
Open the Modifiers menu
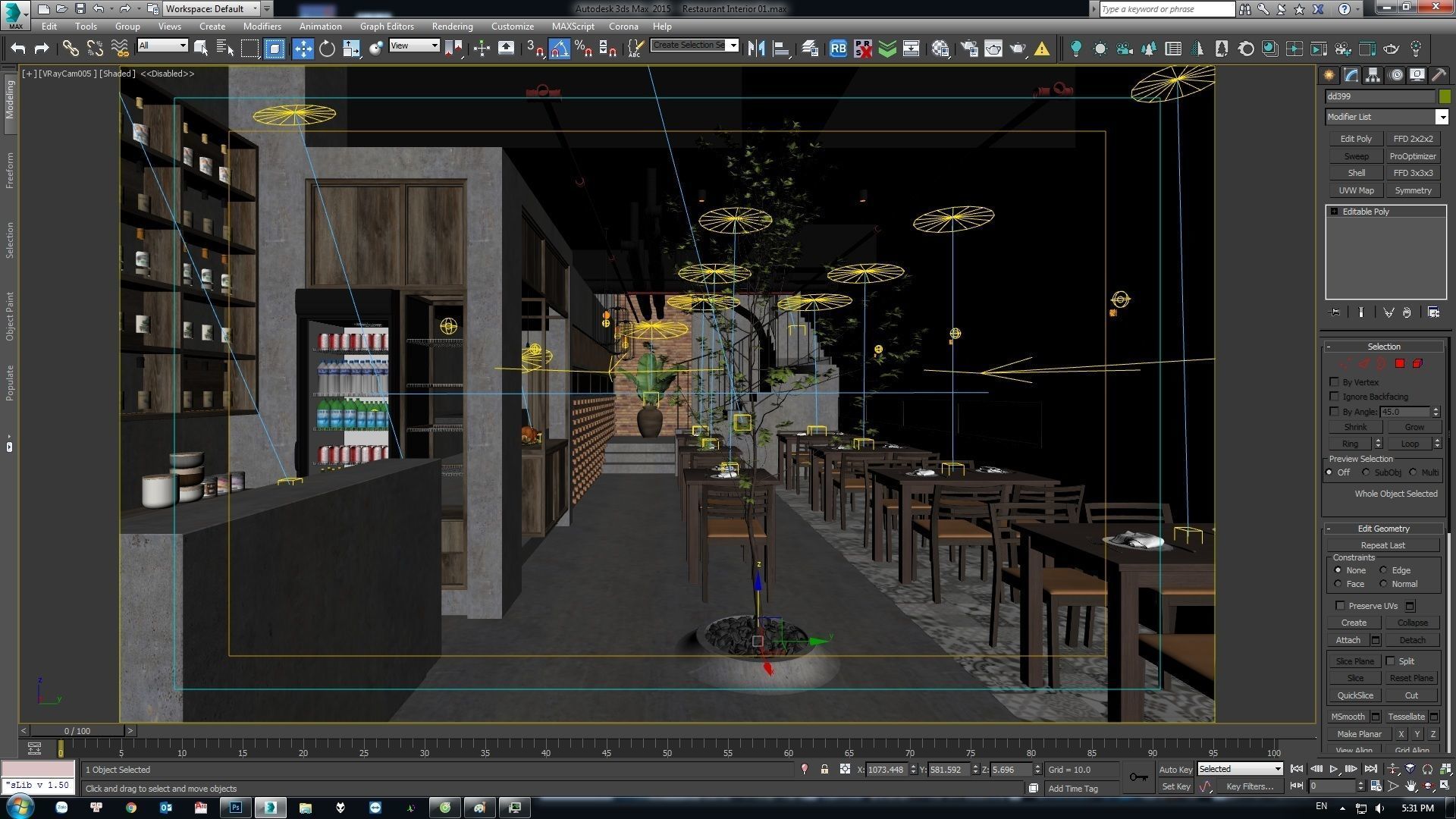pos(262,26)
